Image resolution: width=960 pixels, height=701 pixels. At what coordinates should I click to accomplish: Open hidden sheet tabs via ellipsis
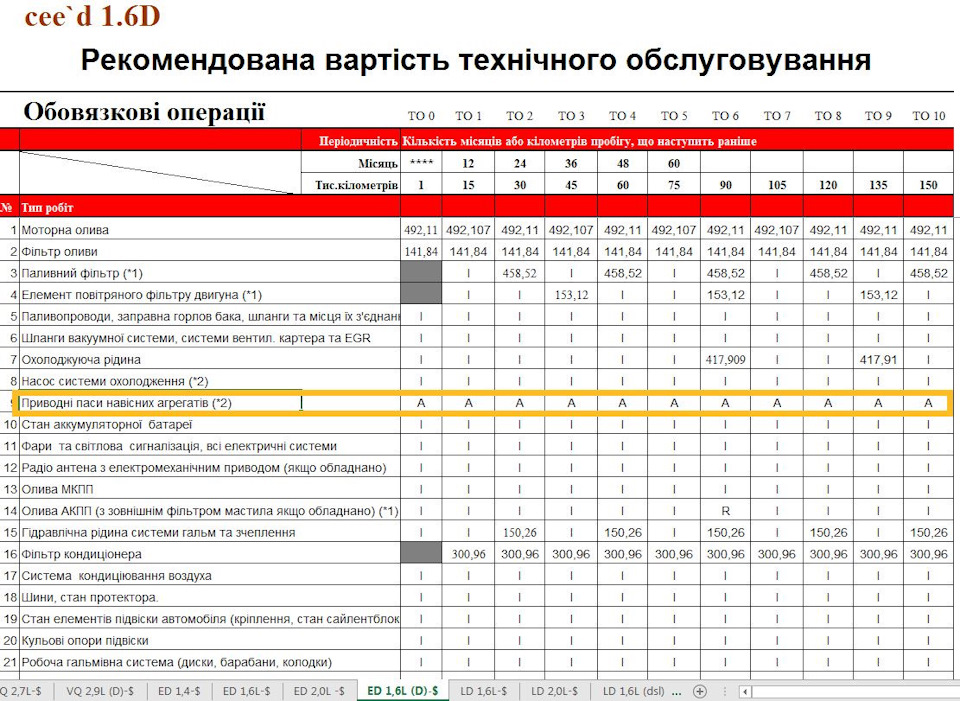(x=676, y=691)
